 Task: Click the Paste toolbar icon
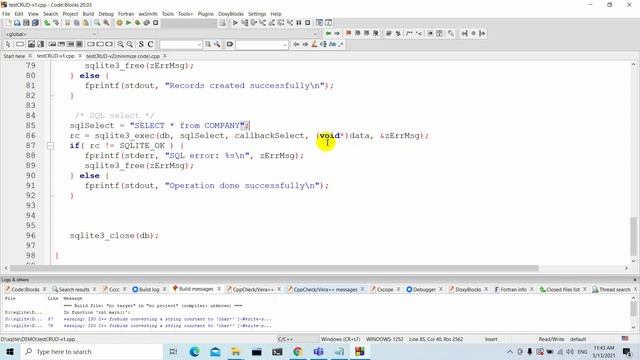click(x=85, y=23)
